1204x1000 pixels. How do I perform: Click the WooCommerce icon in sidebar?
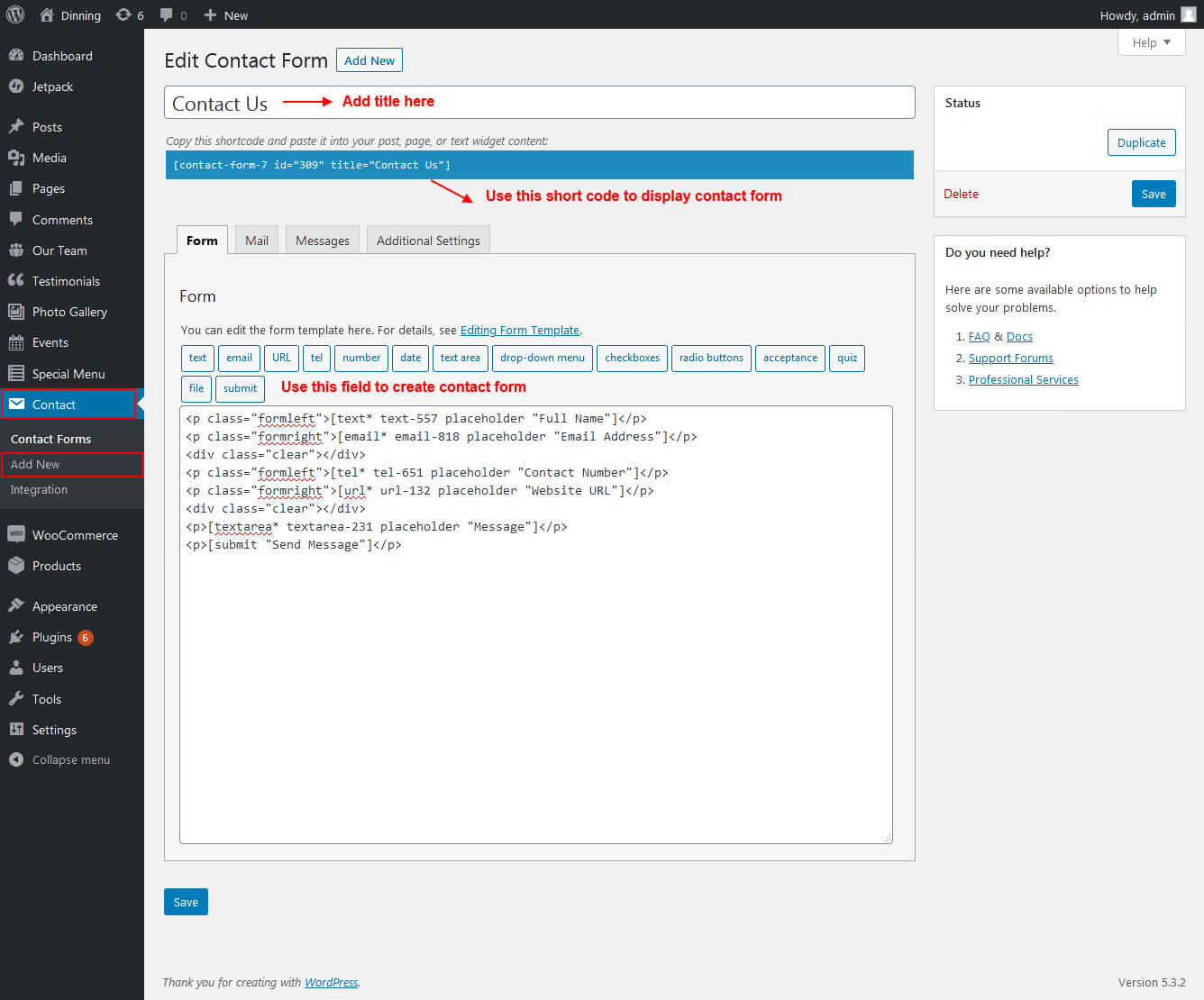tap(16, 534)
